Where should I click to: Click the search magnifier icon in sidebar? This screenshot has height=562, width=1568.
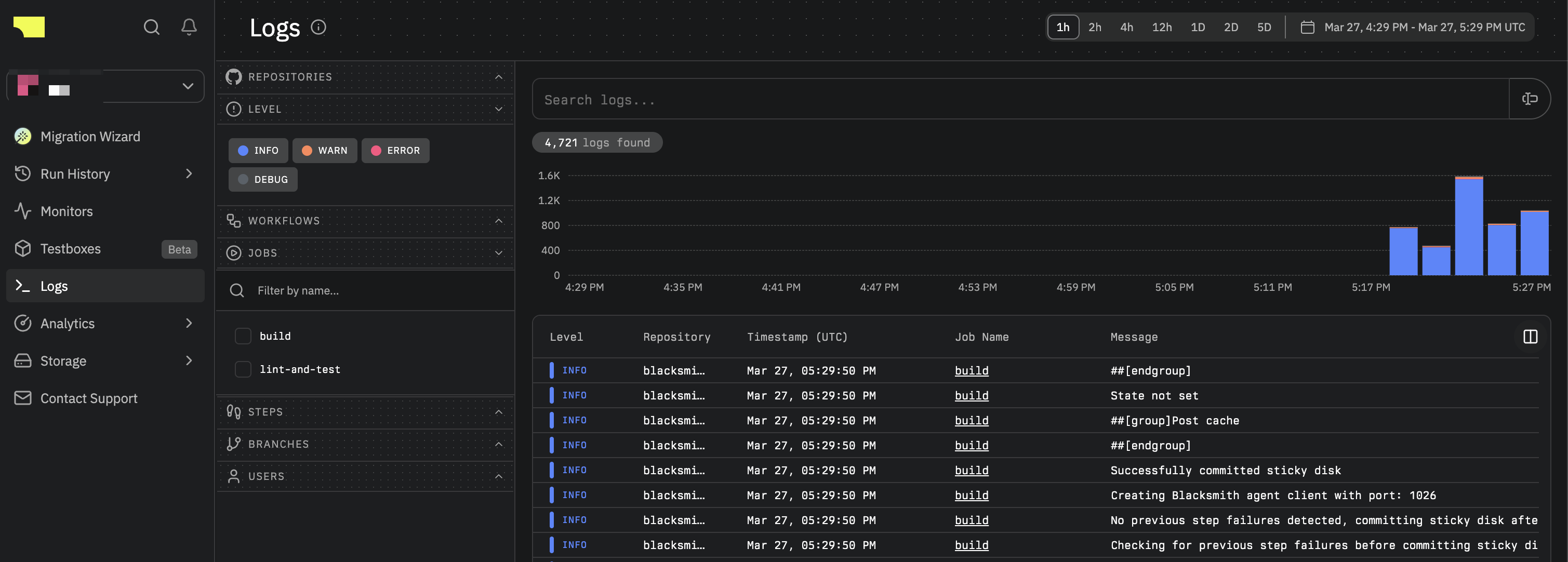click(152, 27)
